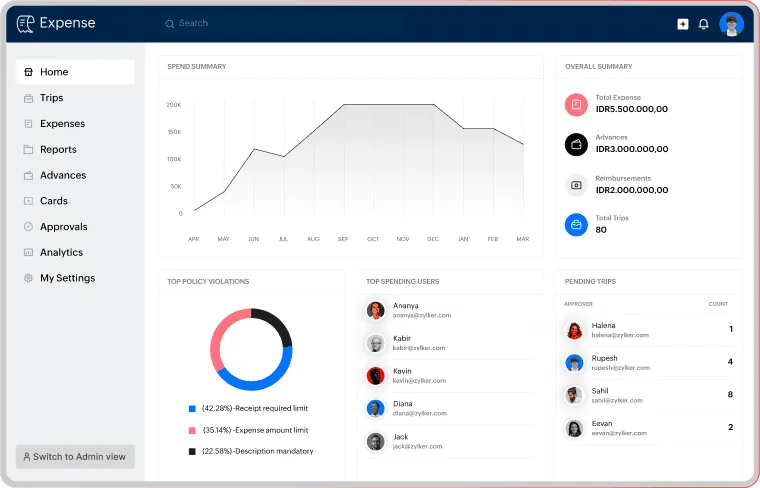Click blue Receipt required limit legend swatch
This screenshot has width=760, height=488.
coord(192,409)
